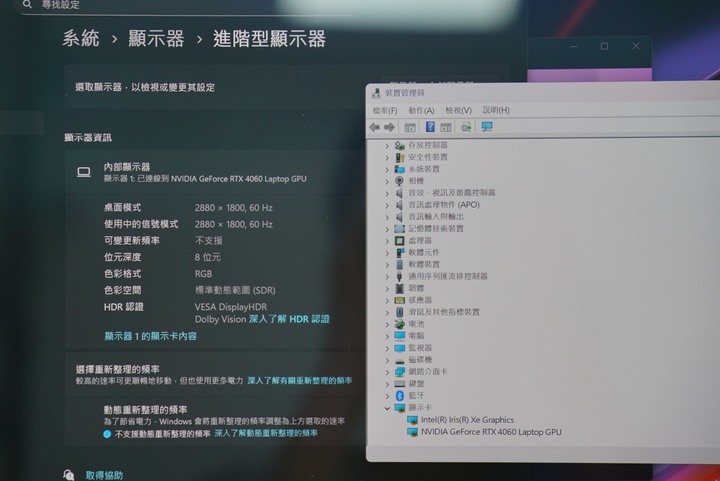Click the RGB color format value
Screen dimensions: 720x481
(203, 274)
